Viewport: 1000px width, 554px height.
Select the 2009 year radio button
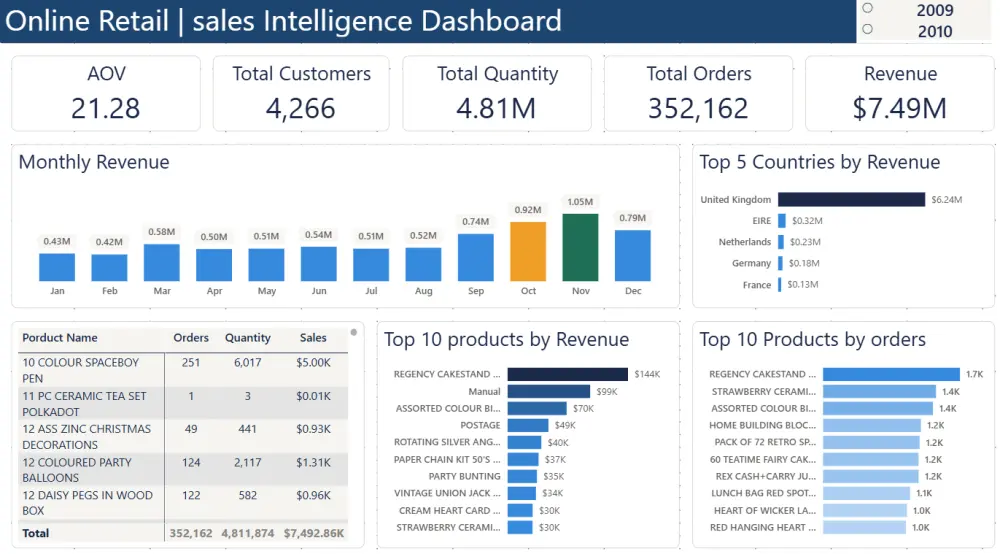867,8
